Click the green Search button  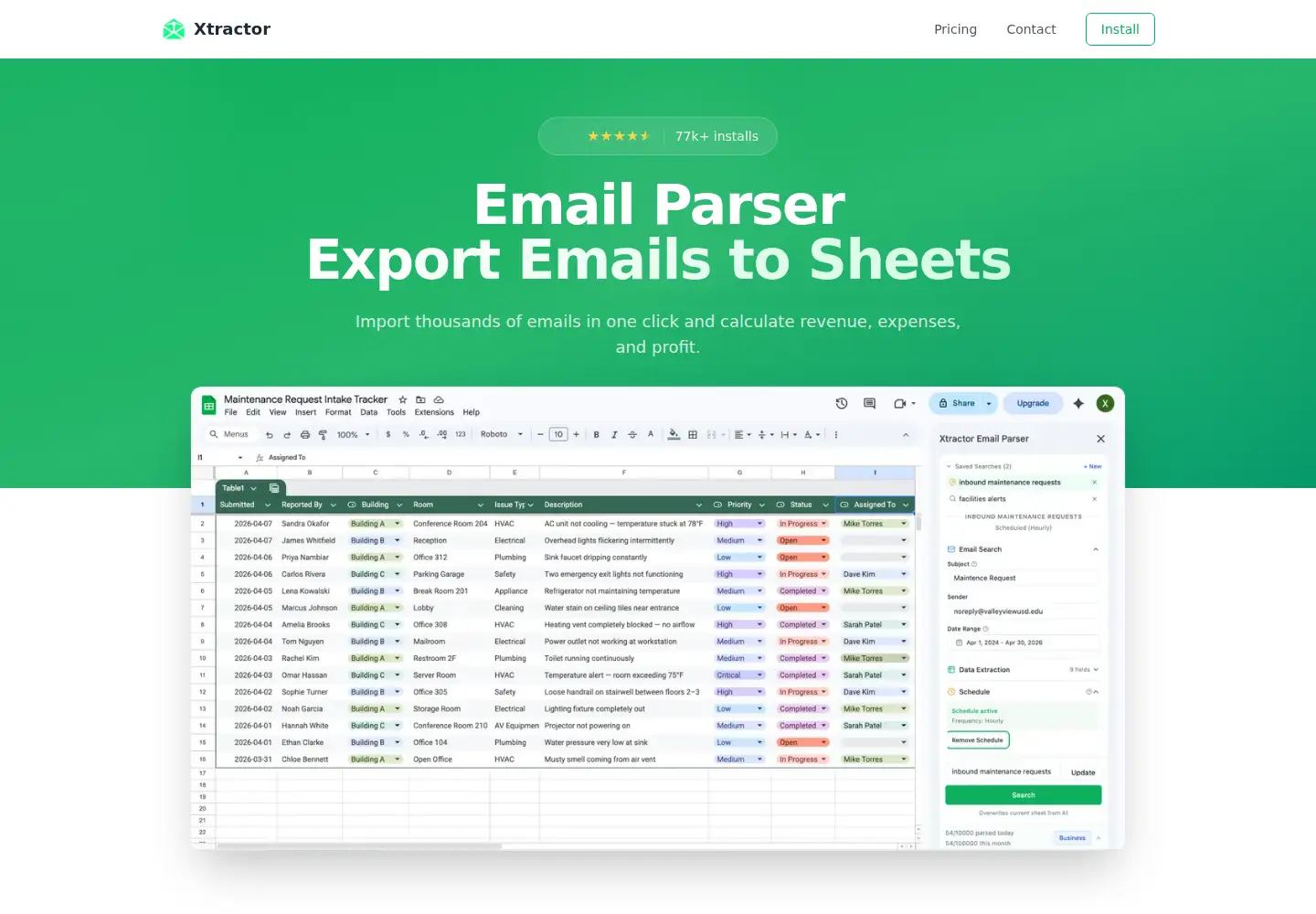coord(1024,795)
